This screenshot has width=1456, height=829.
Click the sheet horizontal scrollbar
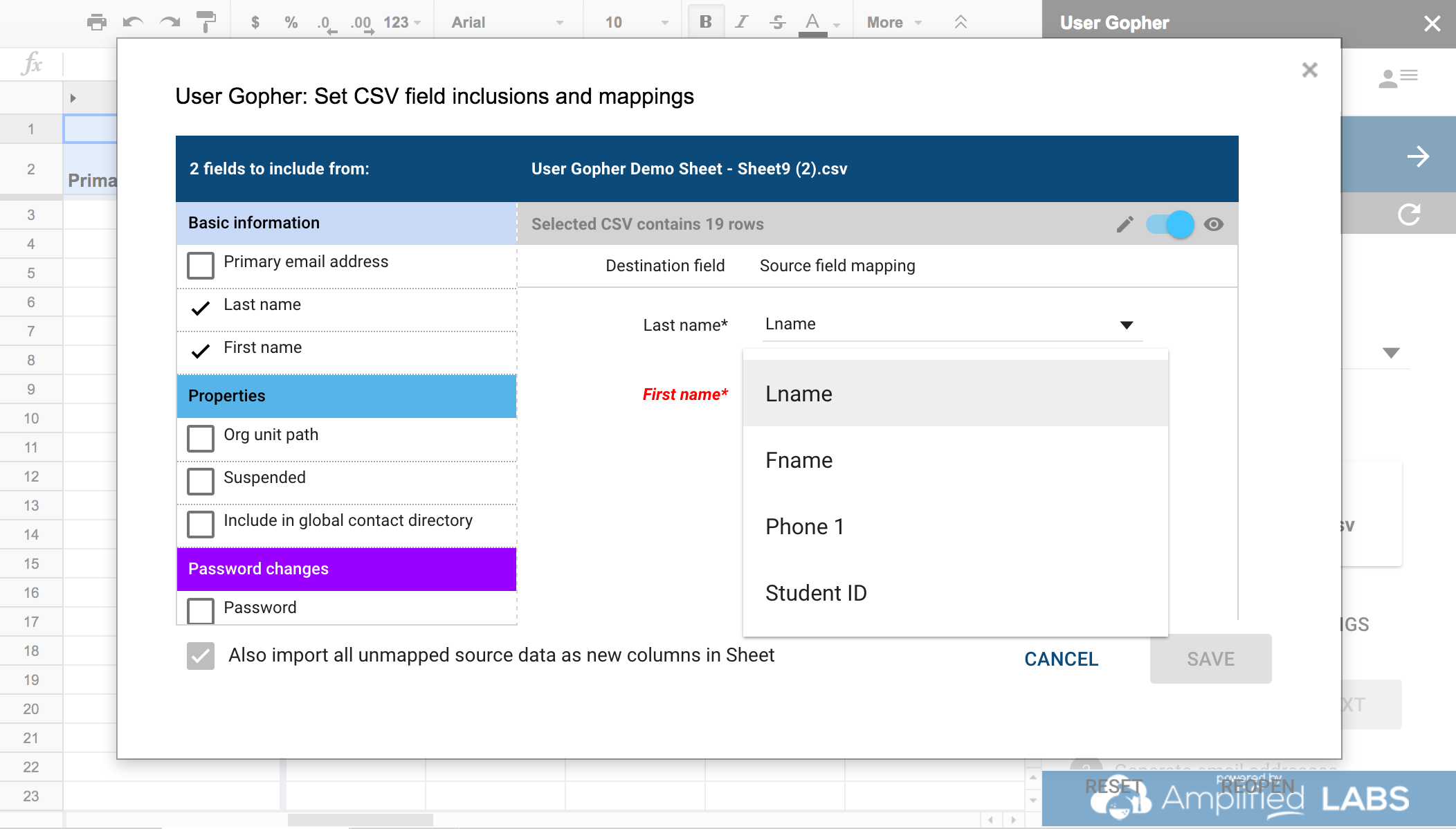click(x=360, y=820)
